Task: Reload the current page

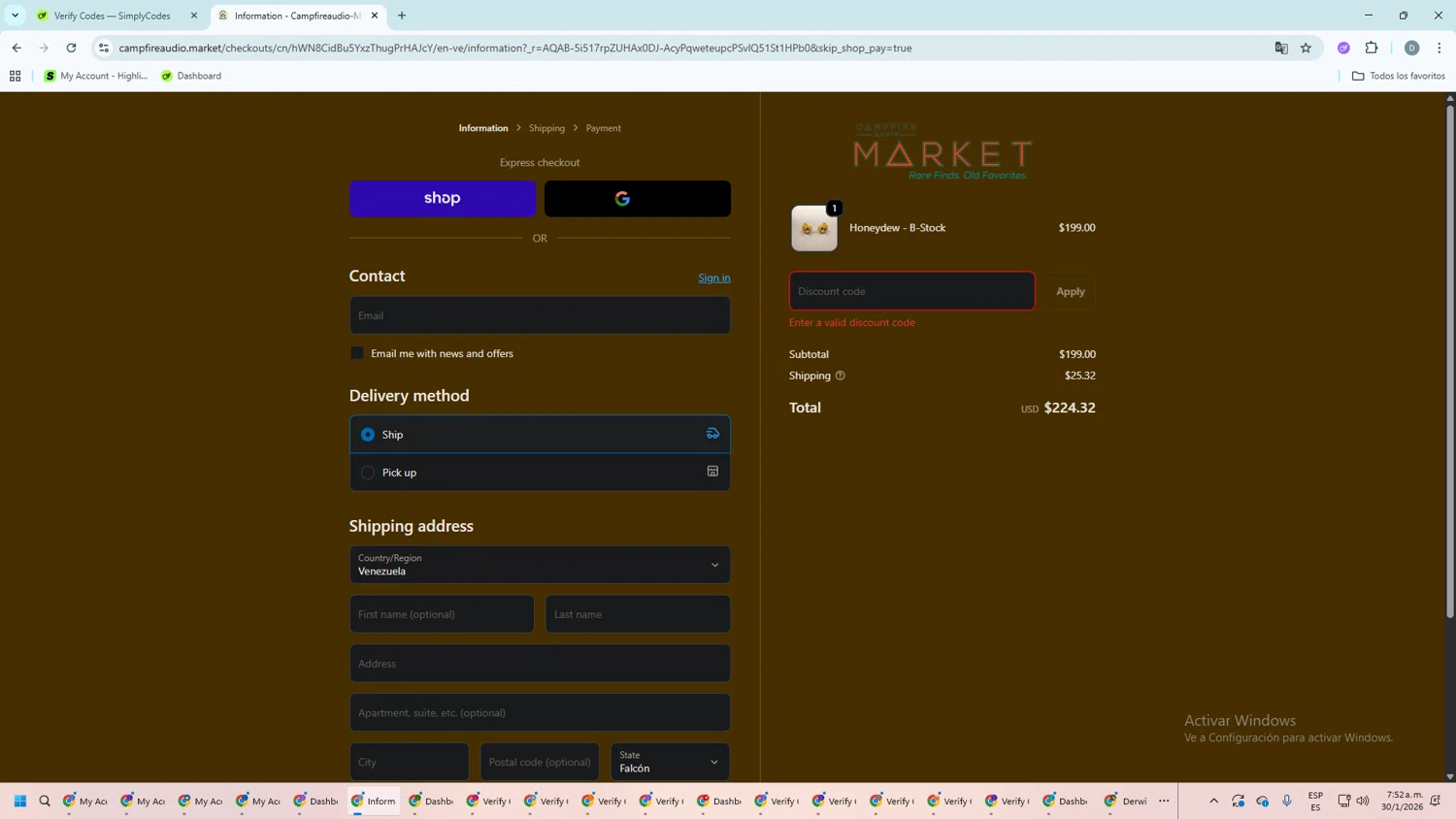Action: tap(71, 48)
